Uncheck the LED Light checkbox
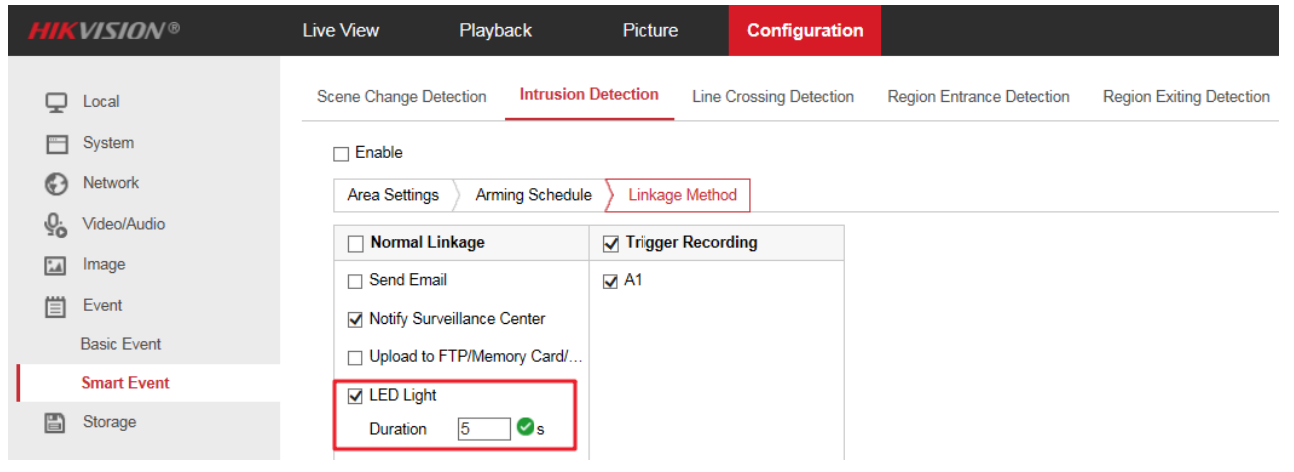Viewport: 1294px width, 472px height. [355, 397]
